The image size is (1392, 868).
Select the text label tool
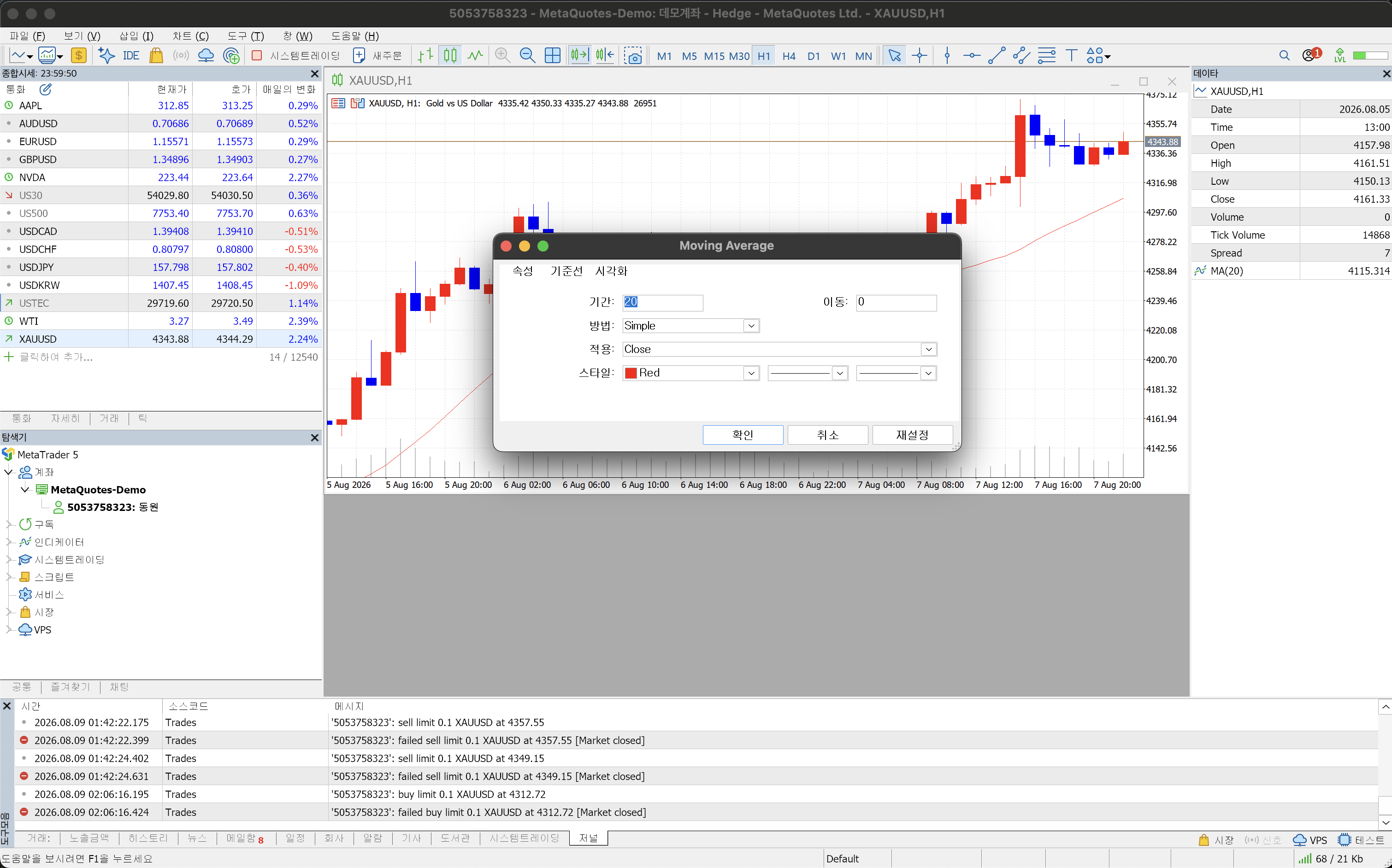(x=1071, y=56)
